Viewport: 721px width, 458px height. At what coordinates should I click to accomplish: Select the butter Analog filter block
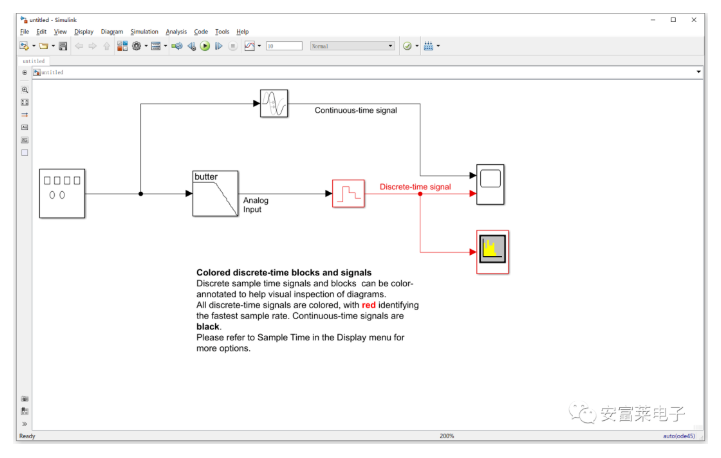(x=215, y=194)
